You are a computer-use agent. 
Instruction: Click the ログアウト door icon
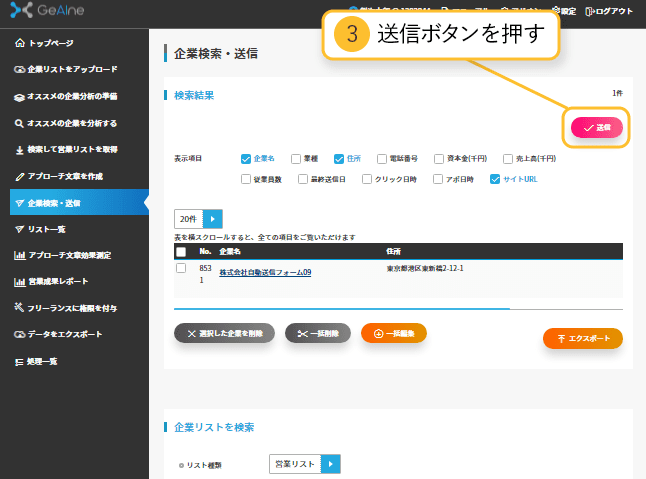tap(589, 12)
